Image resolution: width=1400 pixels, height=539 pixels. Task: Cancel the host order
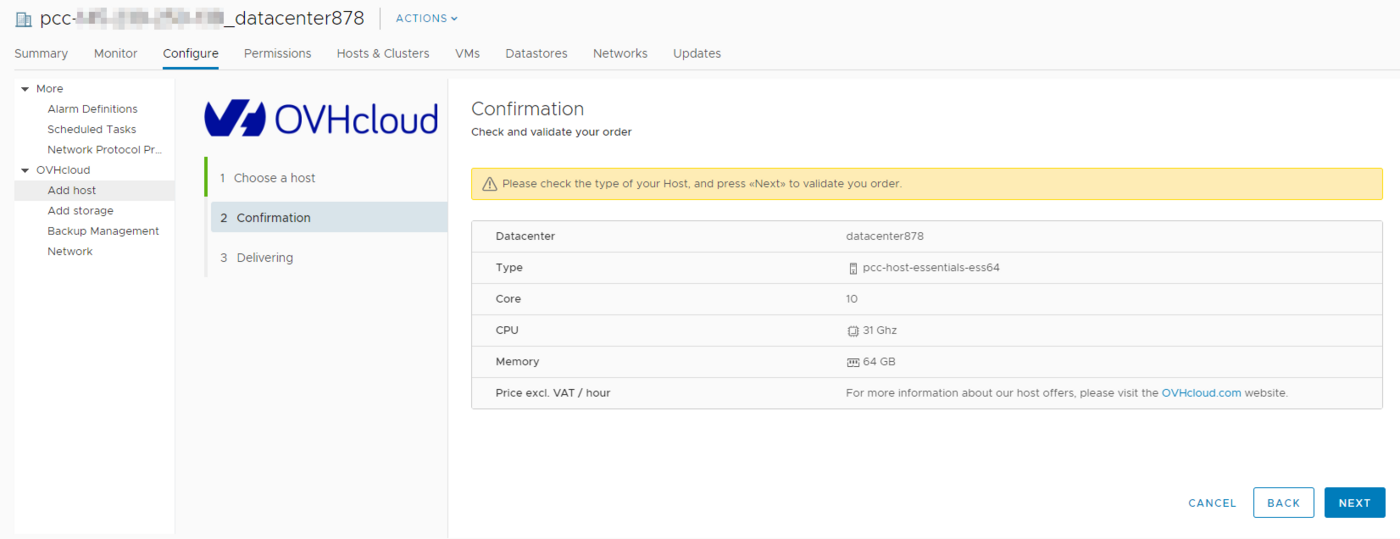pos(1212,503)
